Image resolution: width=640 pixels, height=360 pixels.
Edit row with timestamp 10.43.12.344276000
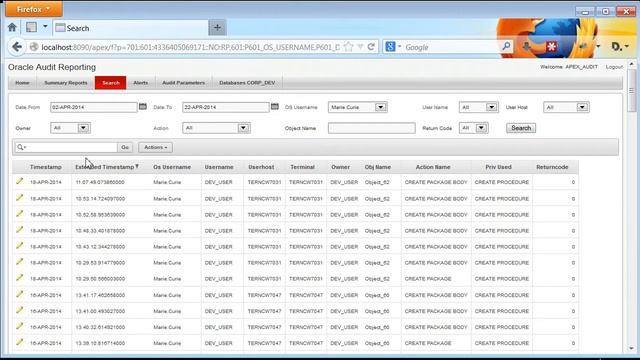[x=19, y=246]
